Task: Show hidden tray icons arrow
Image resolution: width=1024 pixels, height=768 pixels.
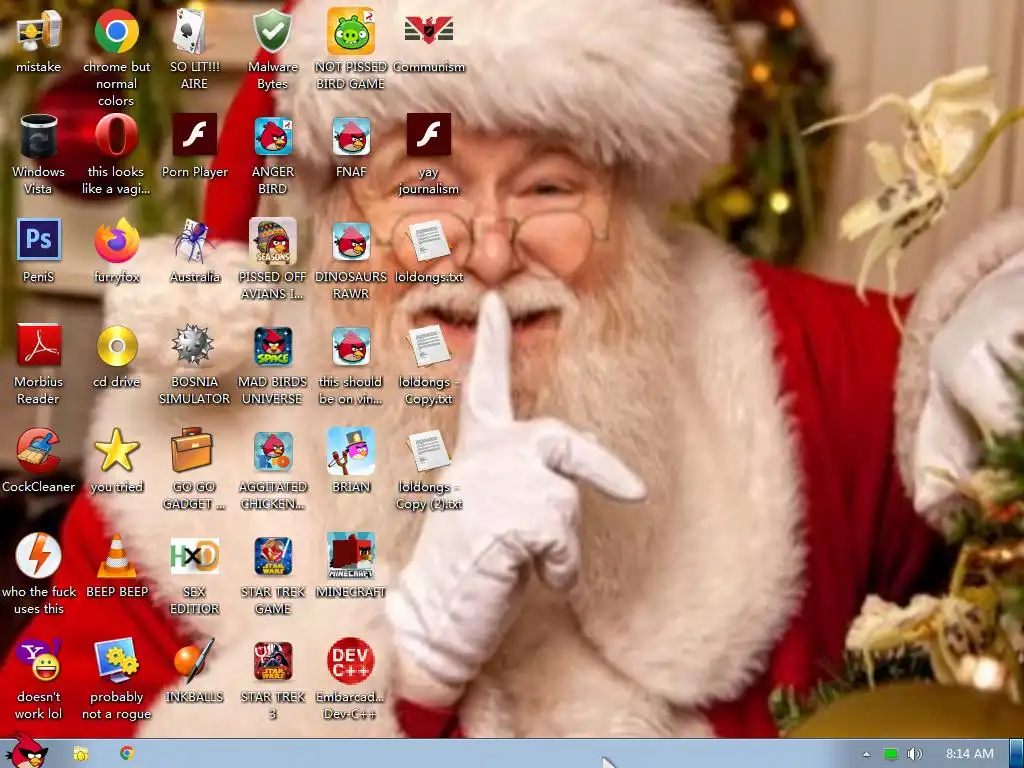Action: pyautogui.click(x=867, y=754)
